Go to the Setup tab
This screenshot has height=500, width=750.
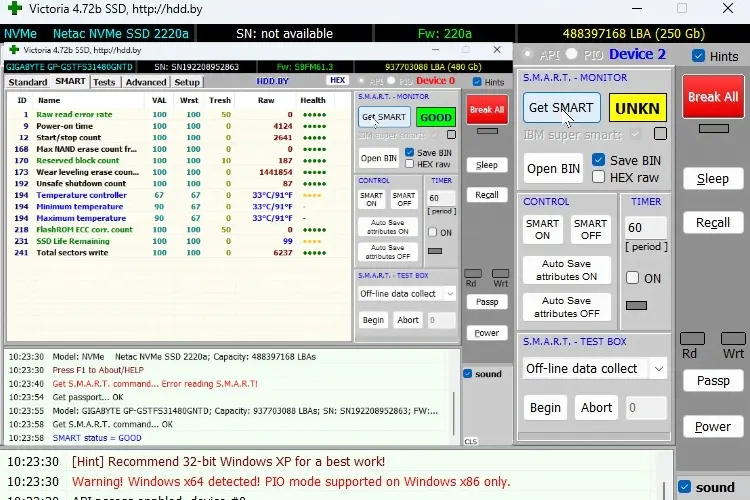(187, 82)
